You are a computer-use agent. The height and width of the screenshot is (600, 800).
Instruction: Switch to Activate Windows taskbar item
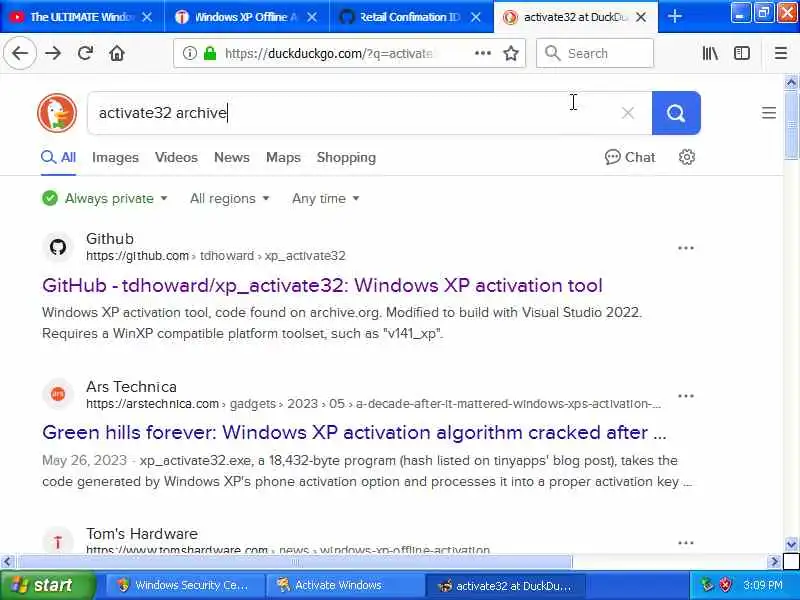click(x=345, y=585)
